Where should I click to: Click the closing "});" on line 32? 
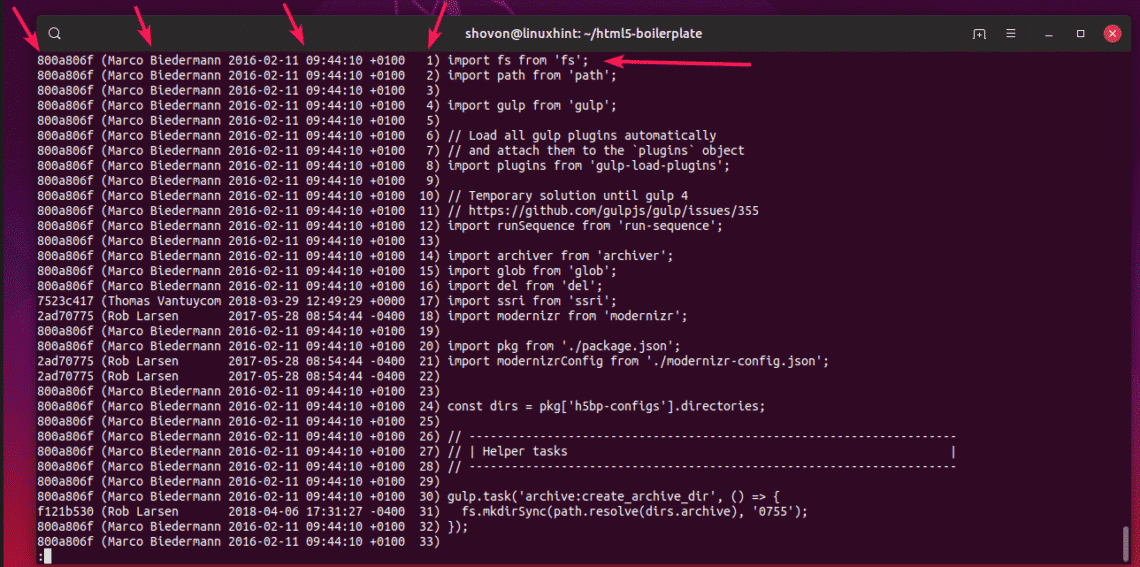[x=458, y=526]
